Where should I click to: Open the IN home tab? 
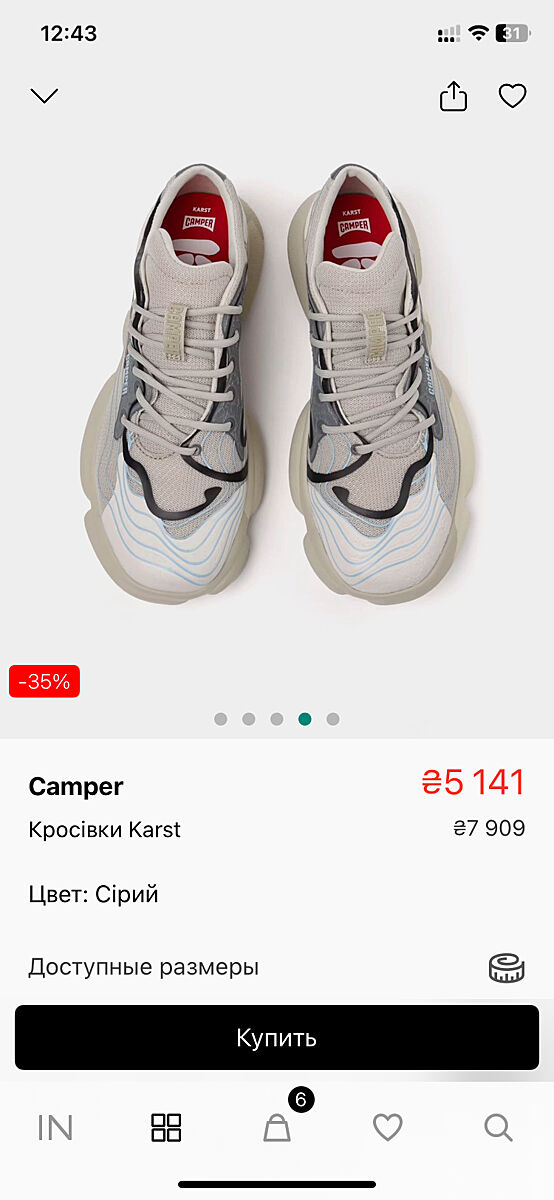click(55, 1128)
